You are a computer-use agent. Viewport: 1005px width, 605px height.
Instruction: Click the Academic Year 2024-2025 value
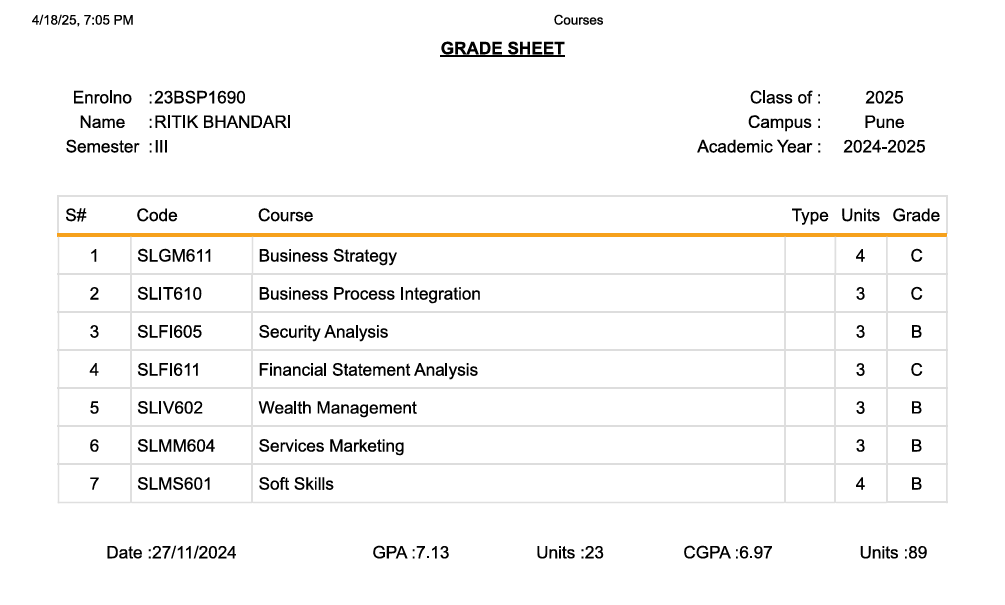(884, 147)
